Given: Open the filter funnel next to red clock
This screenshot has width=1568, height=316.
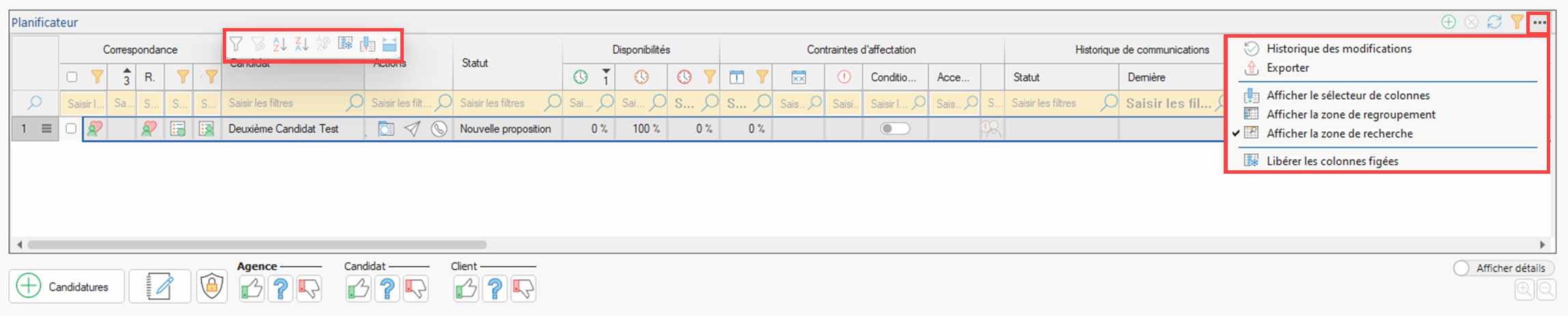Looking at the screenshot, I should [709, 77].
